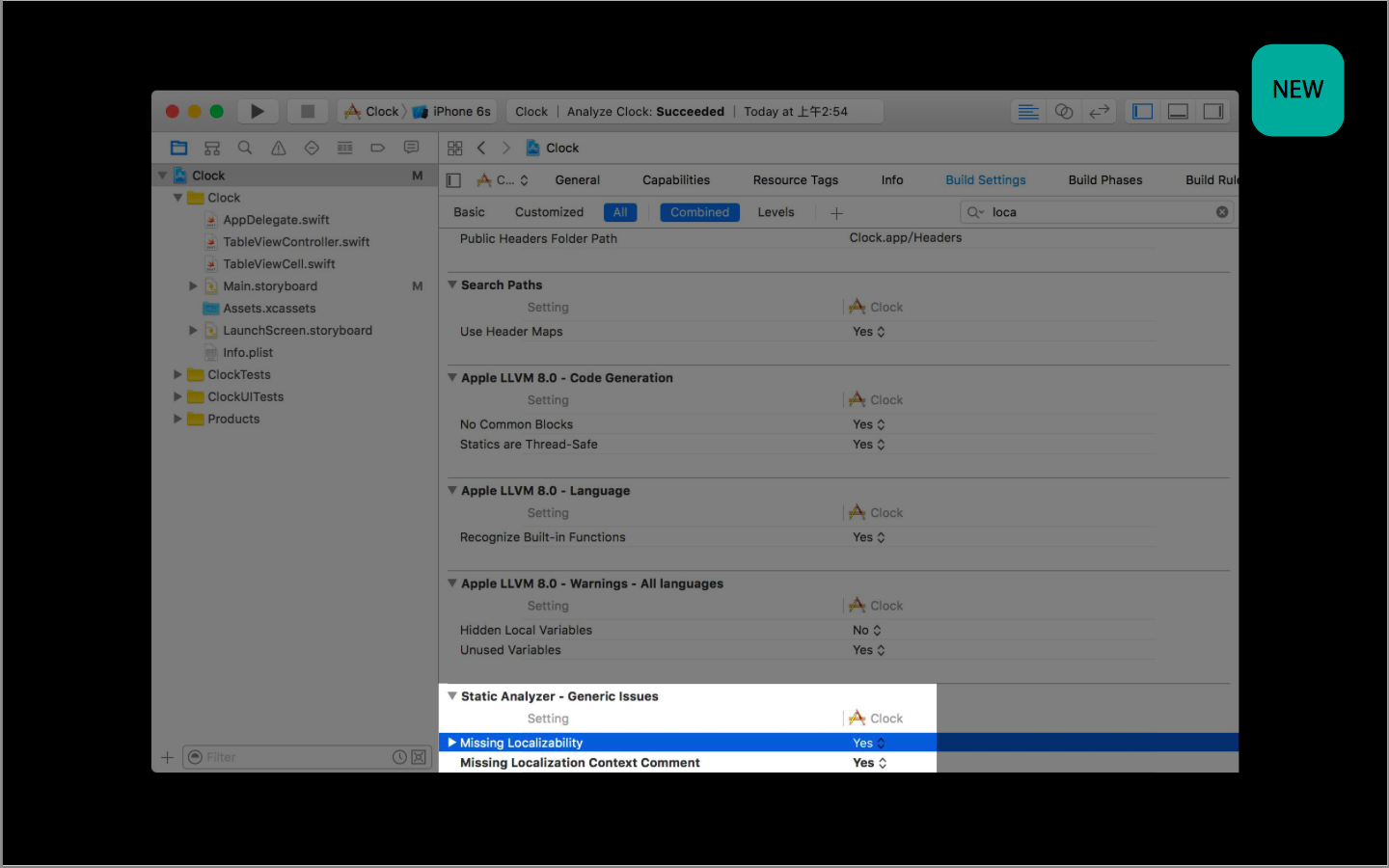1389x868 pixels.
Task: Switch to the Build Phases tab
Action: (1105, 180)
